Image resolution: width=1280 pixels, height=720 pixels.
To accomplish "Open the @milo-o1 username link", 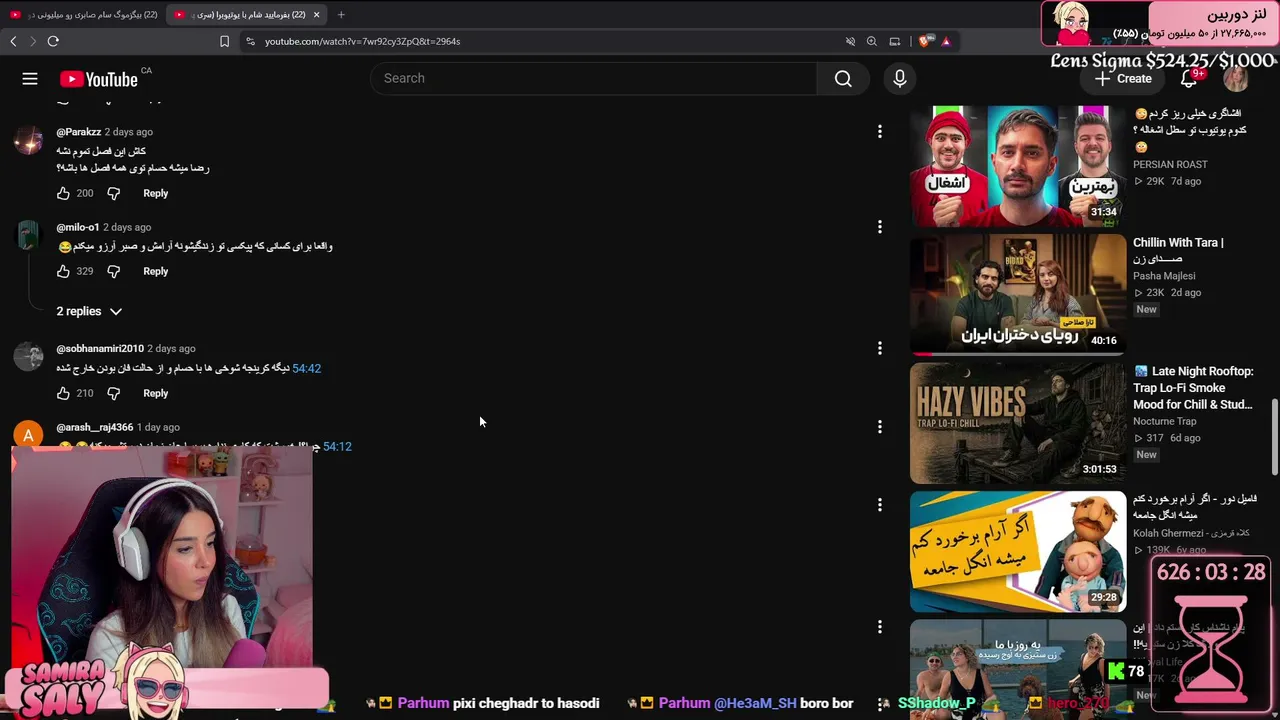I will click(78, 227).
